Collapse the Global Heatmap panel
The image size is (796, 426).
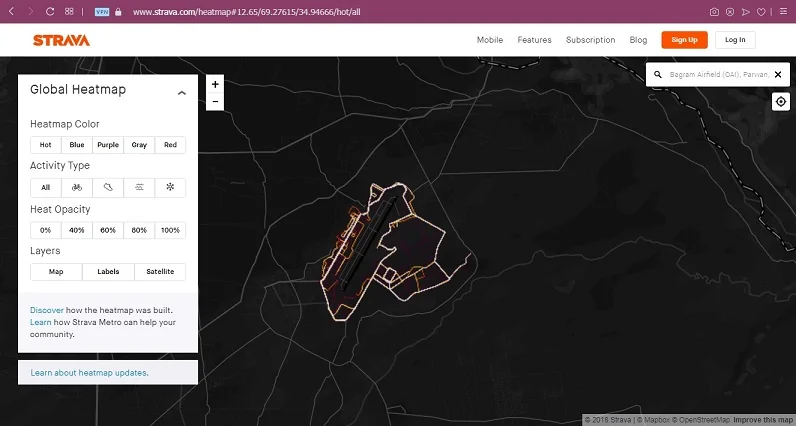pyautogui.click(x=181, y=92)
